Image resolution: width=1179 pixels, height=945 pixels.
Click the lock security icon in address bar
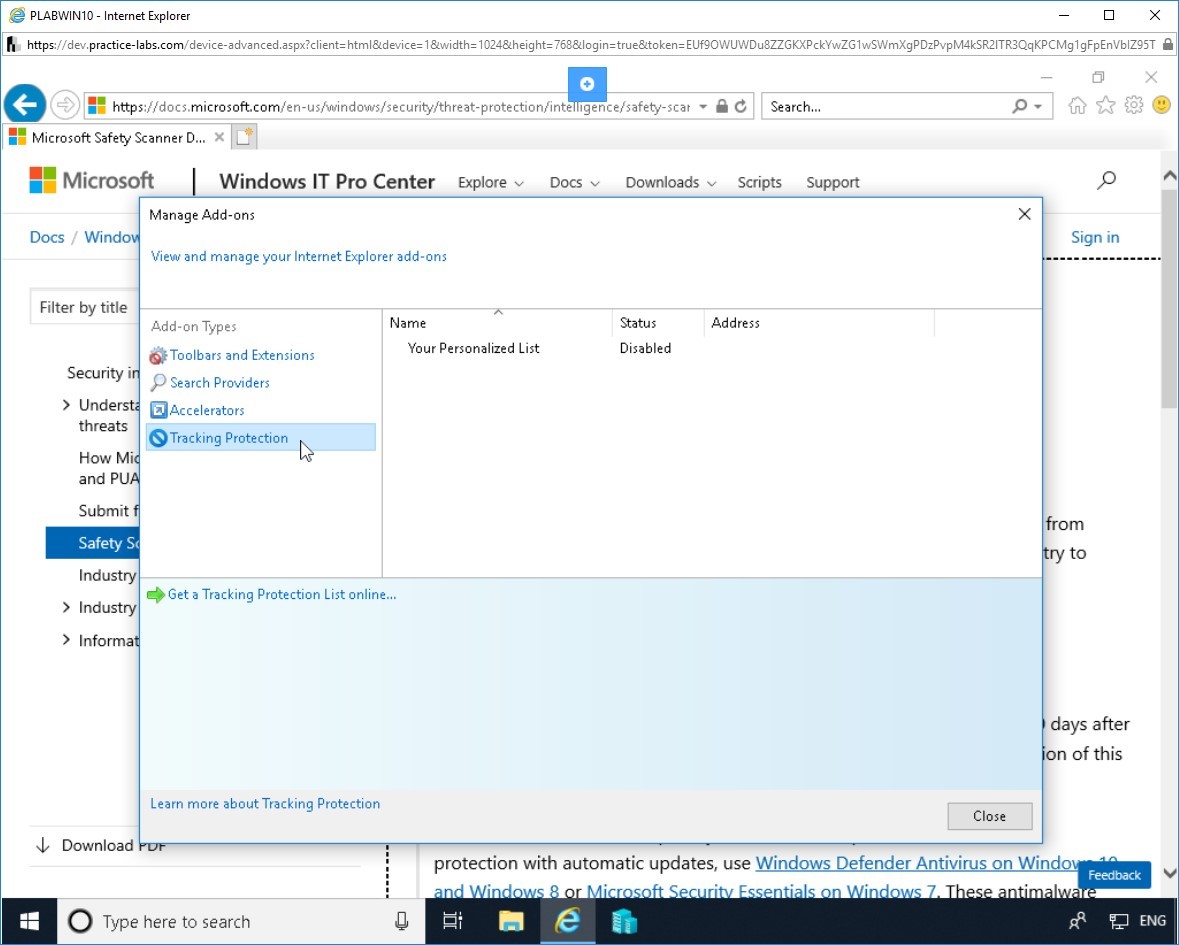point(722,106)
